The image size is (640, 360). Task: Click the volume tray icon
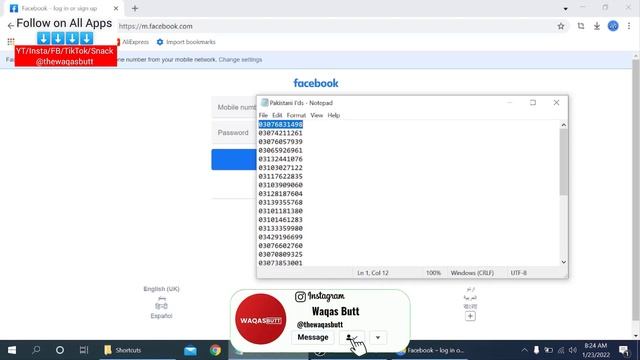click(x=573, y=350)
